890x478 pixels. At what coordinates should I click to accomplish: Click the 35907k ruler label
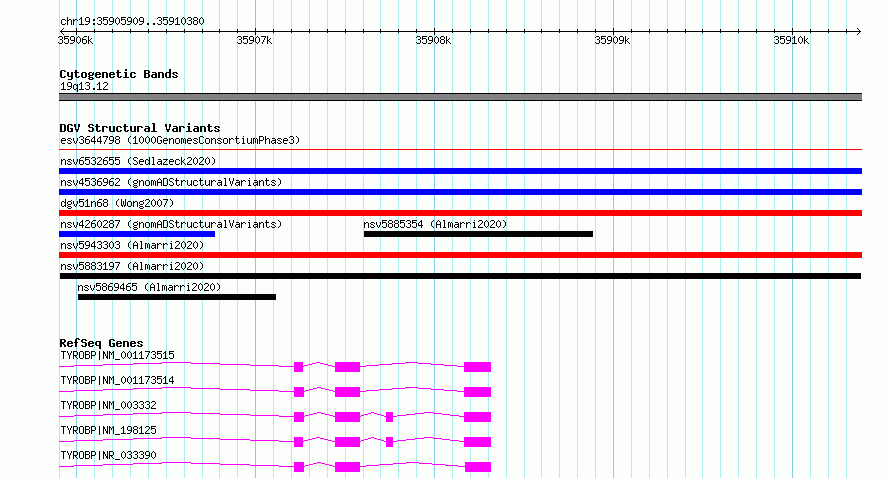pyautogui.click(x=254, y=40)
